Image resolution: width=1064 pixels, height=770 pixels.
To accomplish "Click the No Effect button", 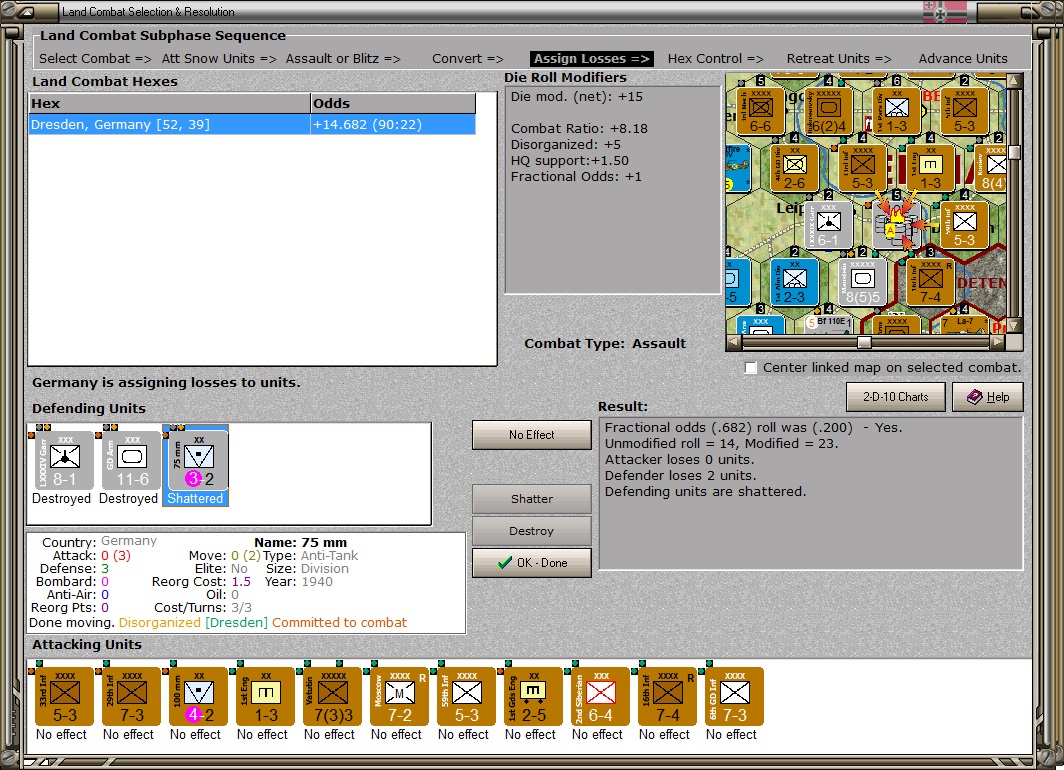I will pyautogui.click(x=531, y=435).
